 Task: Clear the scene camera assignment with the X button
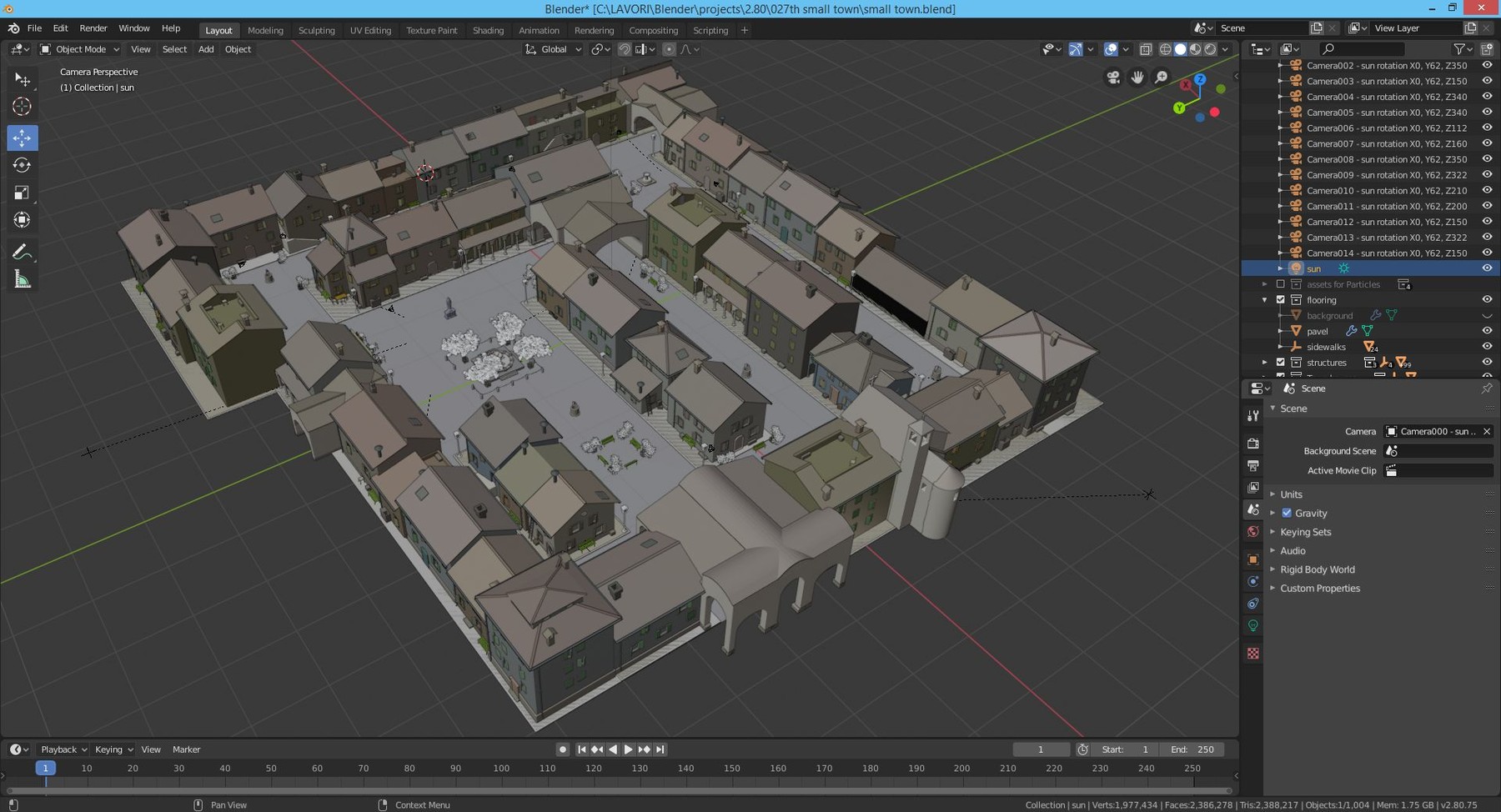(1488, 431)
